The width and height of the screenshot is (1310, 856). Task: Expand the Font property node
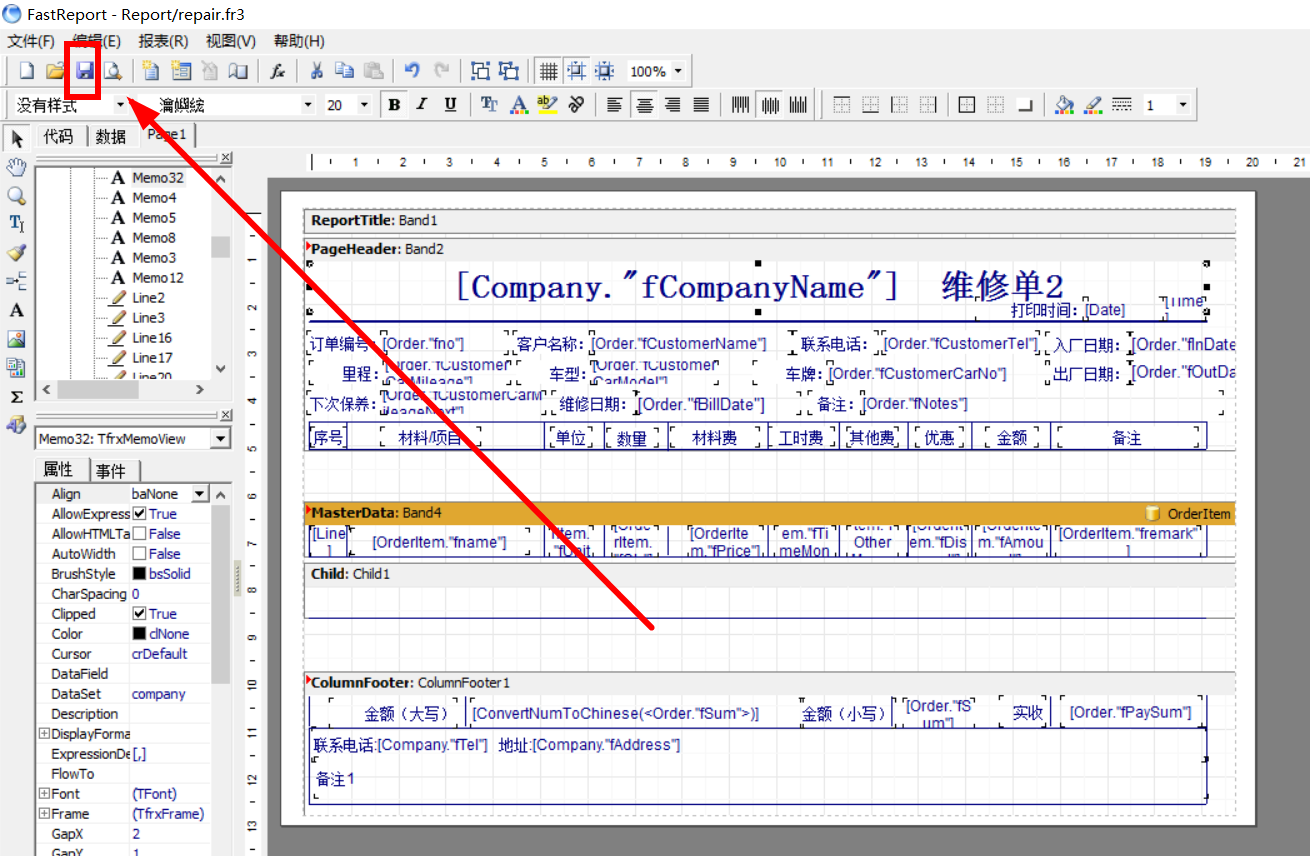pos(44,794)
